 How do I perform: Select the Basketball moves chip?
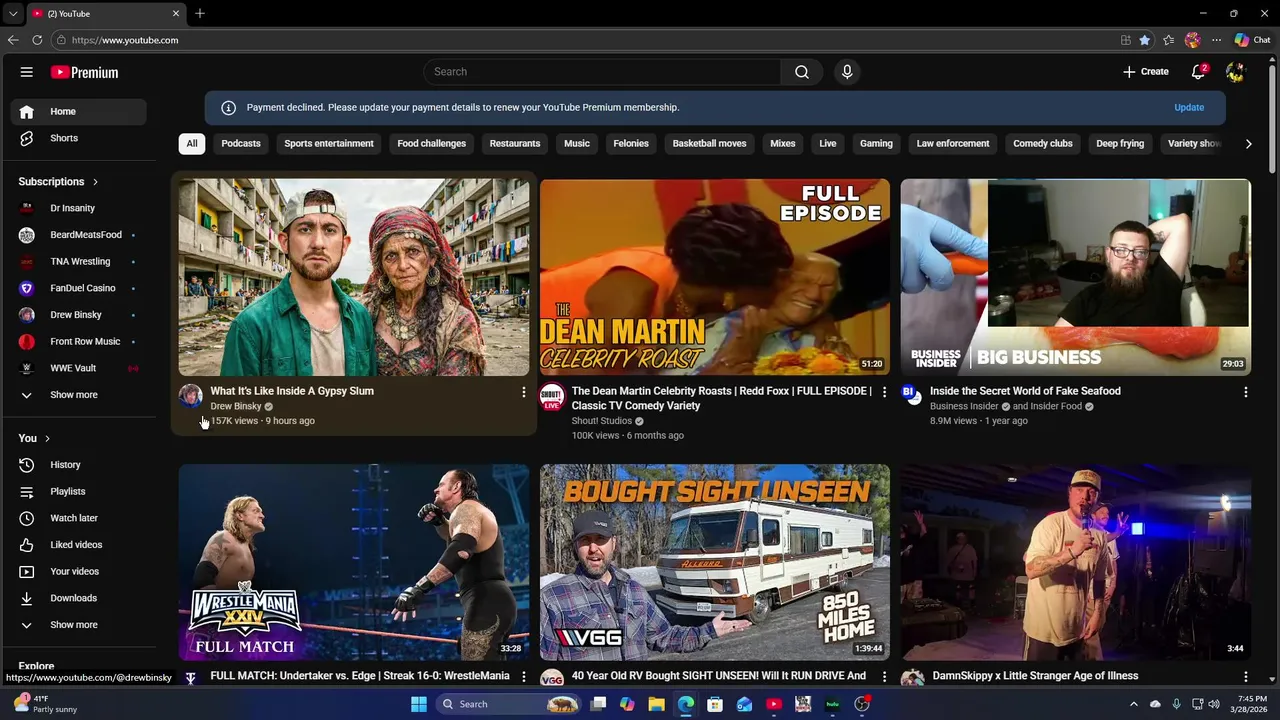[709, 144]
